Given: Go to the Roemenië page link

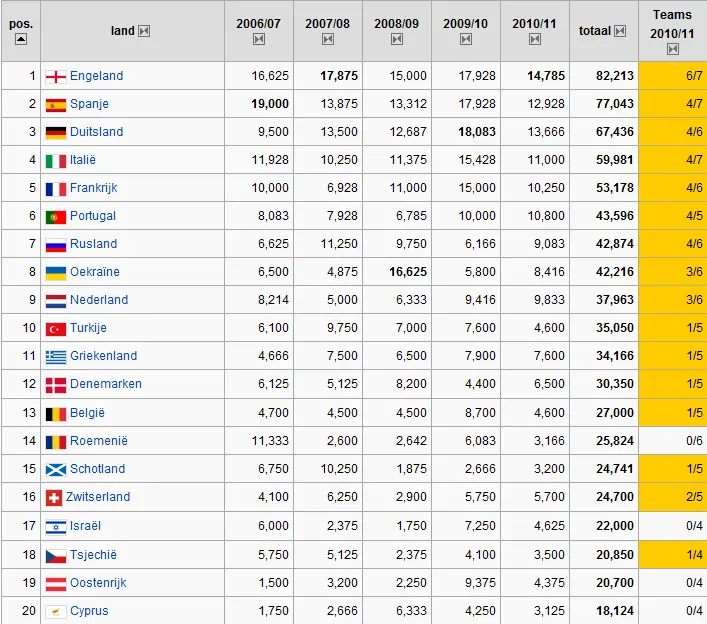Looking at the screenshot, I should coord(99,440).
